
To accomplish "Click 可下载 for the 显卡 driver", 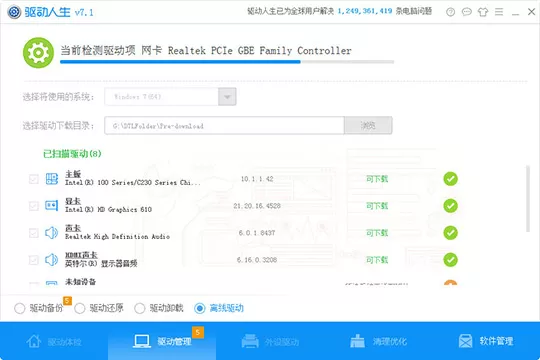I will point(377,206).
